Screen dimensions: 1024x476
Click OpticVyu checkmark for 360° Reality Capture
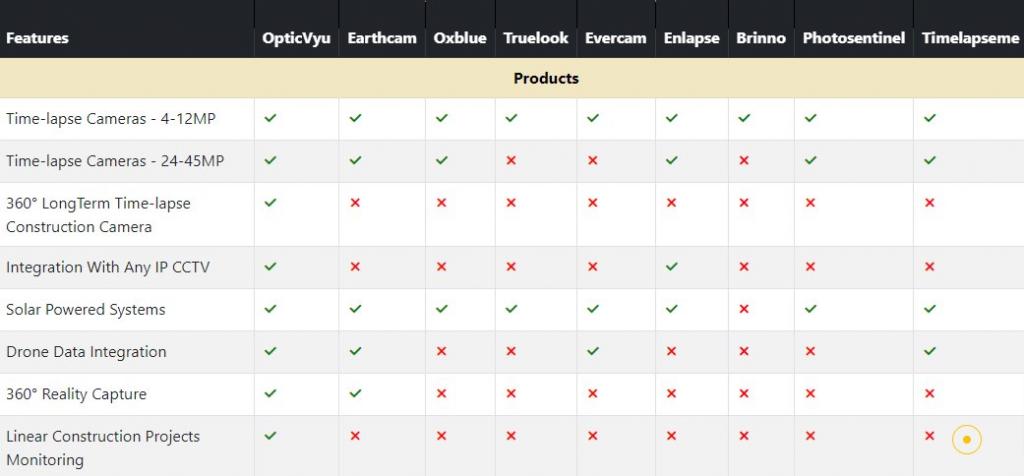270,393
